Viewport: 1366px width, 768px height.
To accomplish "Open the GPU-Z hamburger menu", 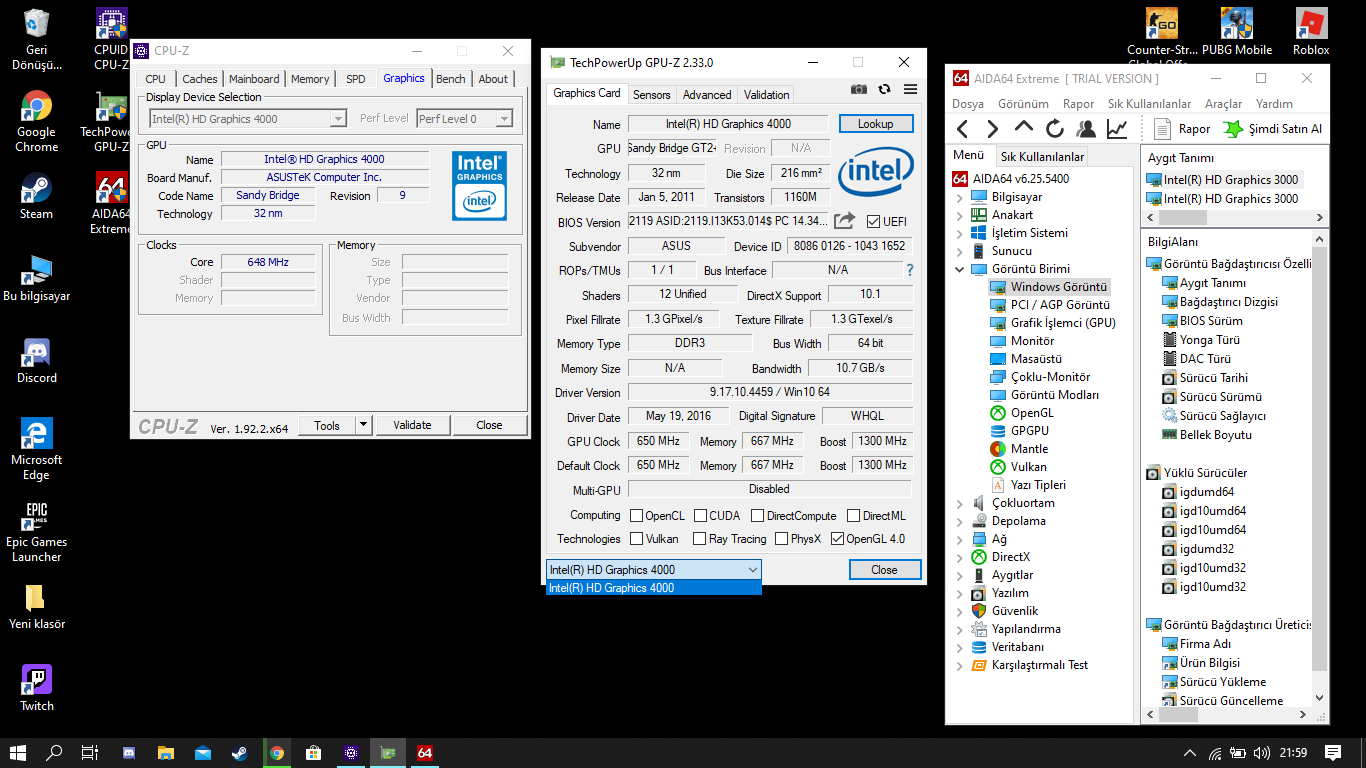I will tap(910, 89).
